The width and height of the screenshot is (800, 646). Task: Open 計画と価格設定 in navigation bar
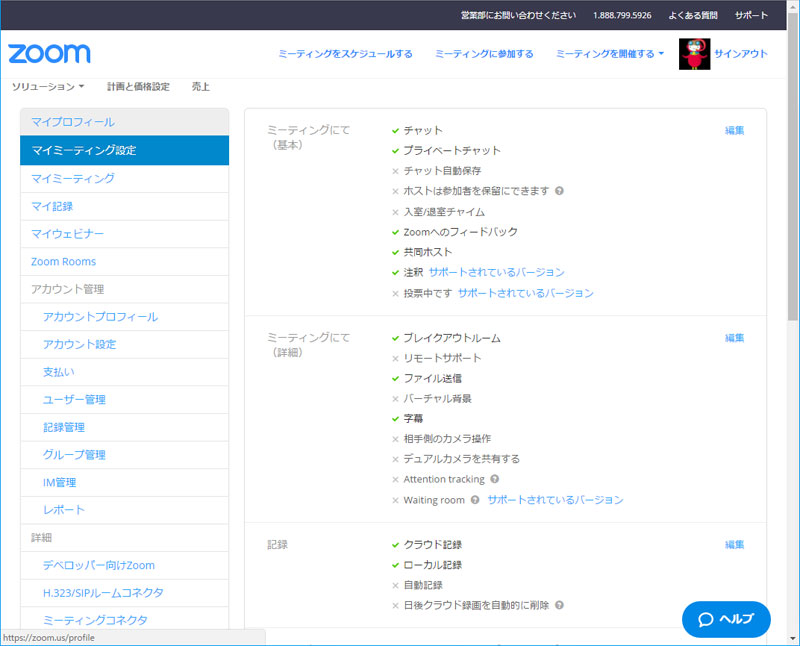coord(138,87)
